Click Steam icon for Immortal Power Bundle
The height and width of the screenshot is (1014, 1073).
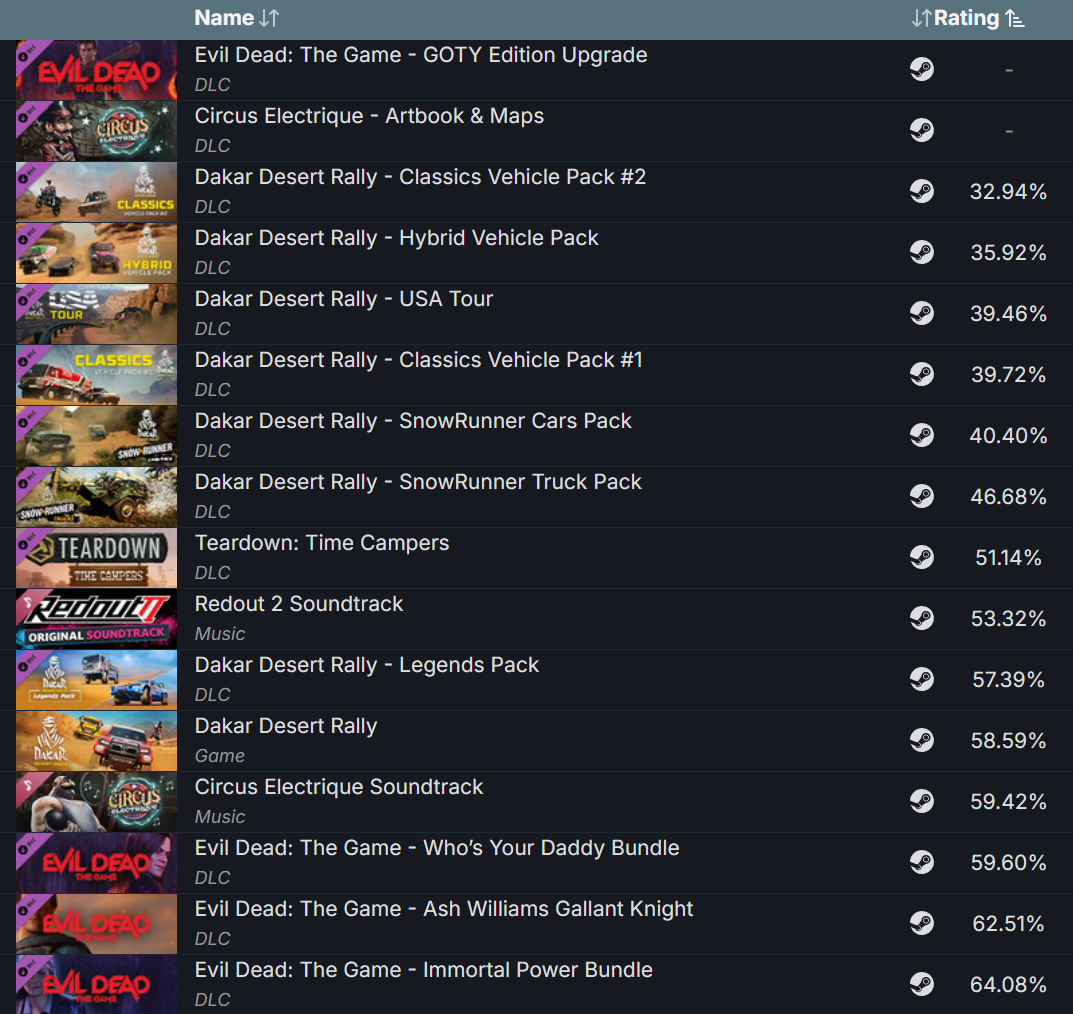tap(922, 984)
